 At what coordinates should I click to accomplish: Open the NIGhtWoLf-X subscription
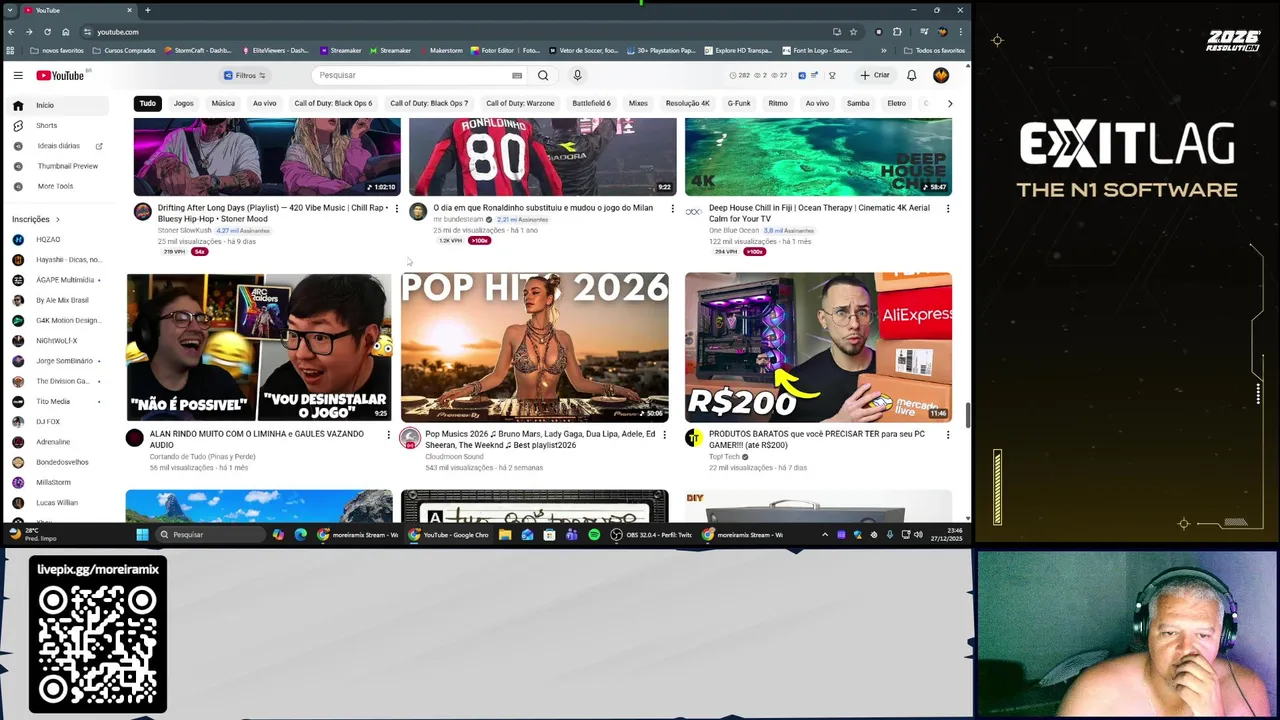(58, 340)
